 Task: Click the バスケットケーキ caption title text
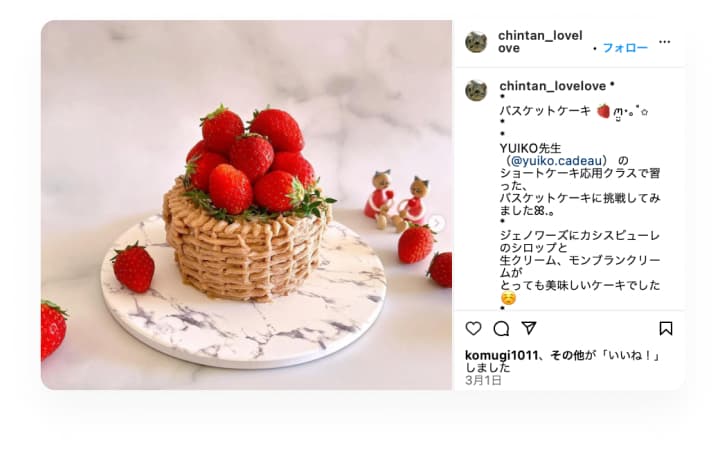point(545,111)
